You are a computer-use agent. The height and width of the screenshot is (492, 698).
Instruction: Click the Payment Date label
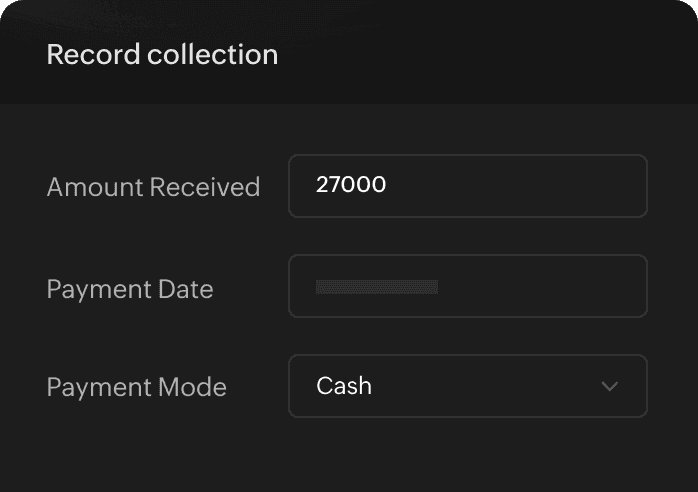click(130, 290)
